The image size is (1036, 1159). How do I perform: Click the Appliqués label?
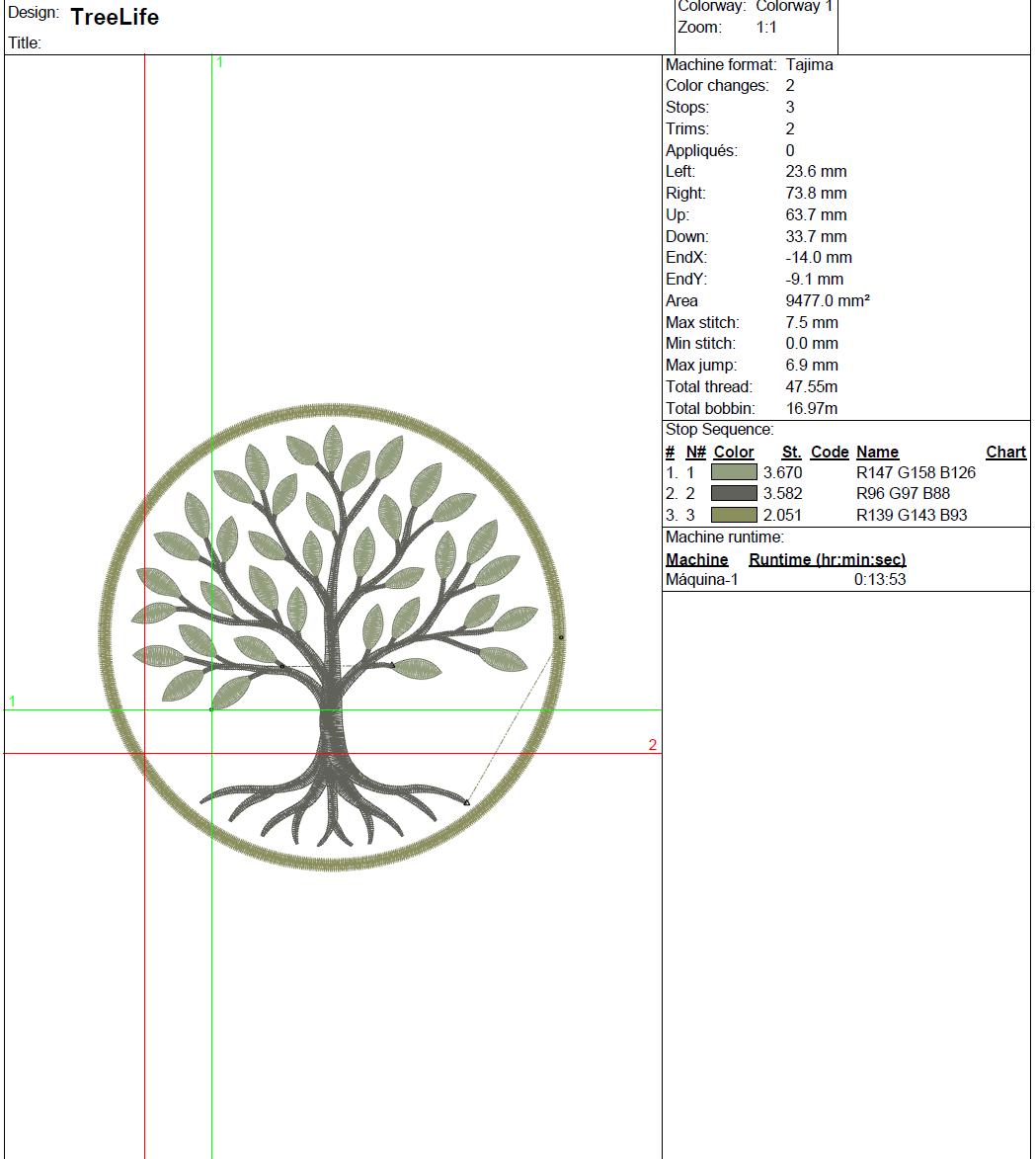click(x=701, y=151)
